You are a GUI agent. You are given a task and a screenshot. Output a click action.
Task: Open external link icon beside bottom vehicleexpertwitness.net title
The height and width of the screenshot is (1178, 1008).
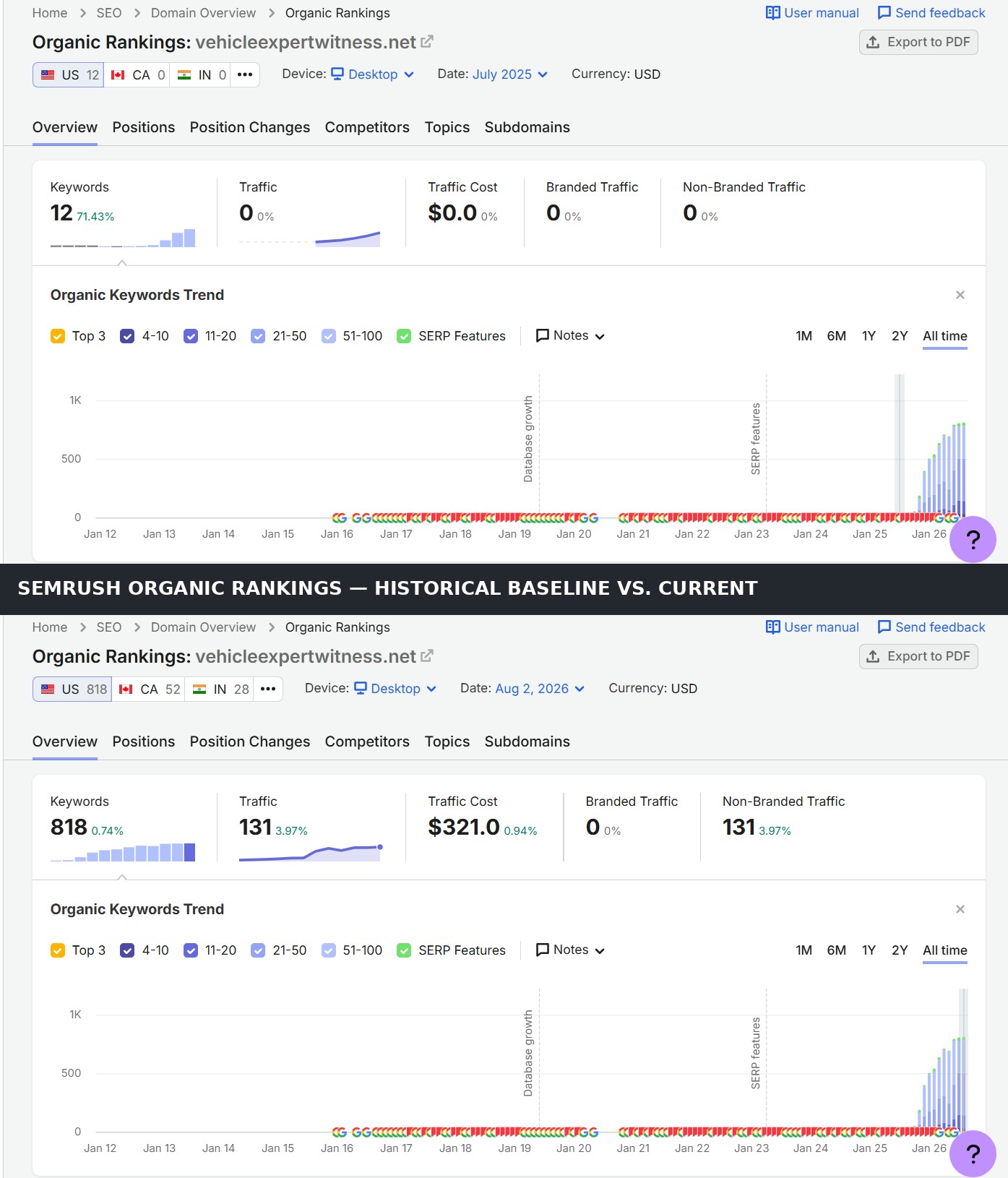pos(427,656)
